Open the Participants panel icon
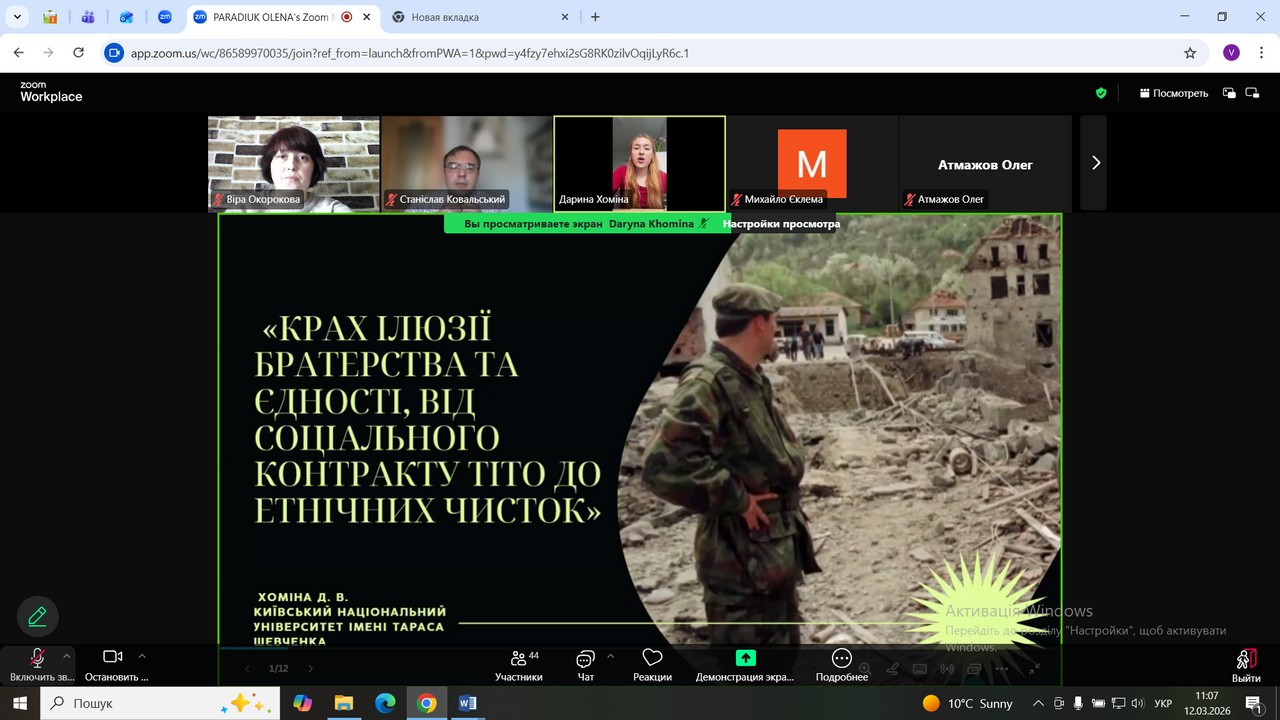This screenshot has width=1280, height=720. [519, 658]
